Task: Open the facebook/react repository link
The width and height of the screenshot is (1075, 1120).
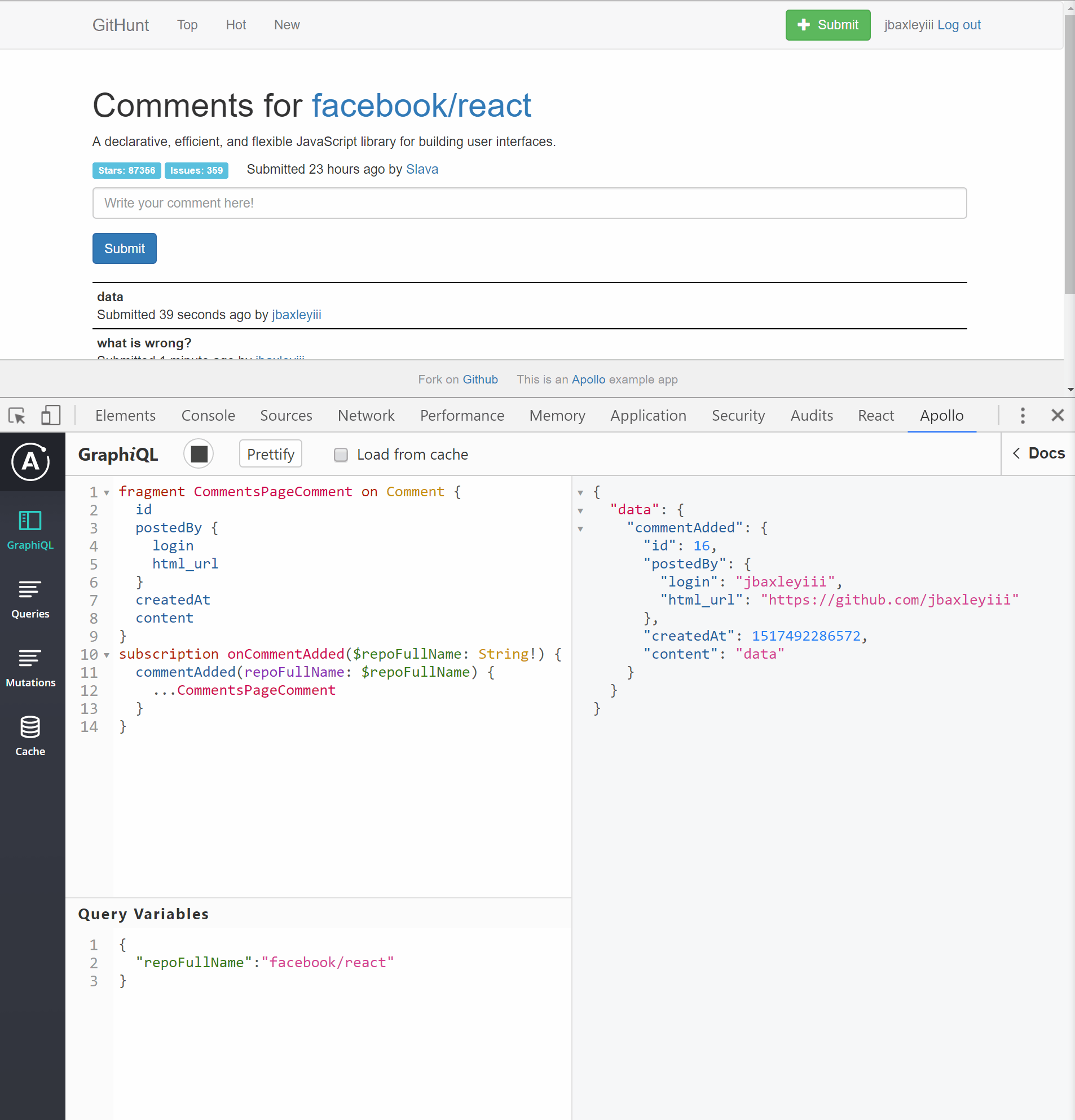Action: [421, 105]
